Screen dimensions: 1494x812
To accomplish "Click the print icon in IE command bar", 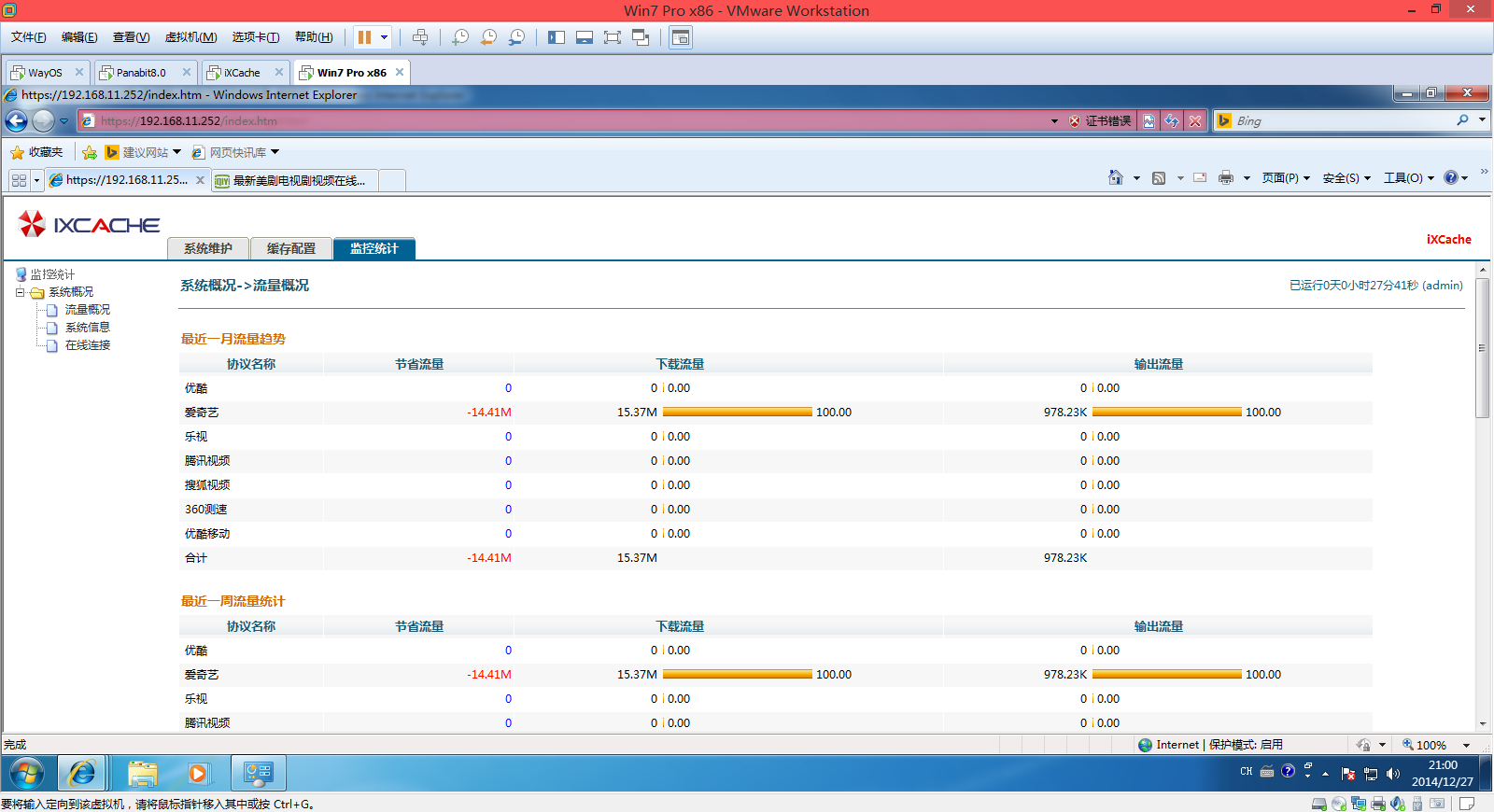I will 1226,177.
